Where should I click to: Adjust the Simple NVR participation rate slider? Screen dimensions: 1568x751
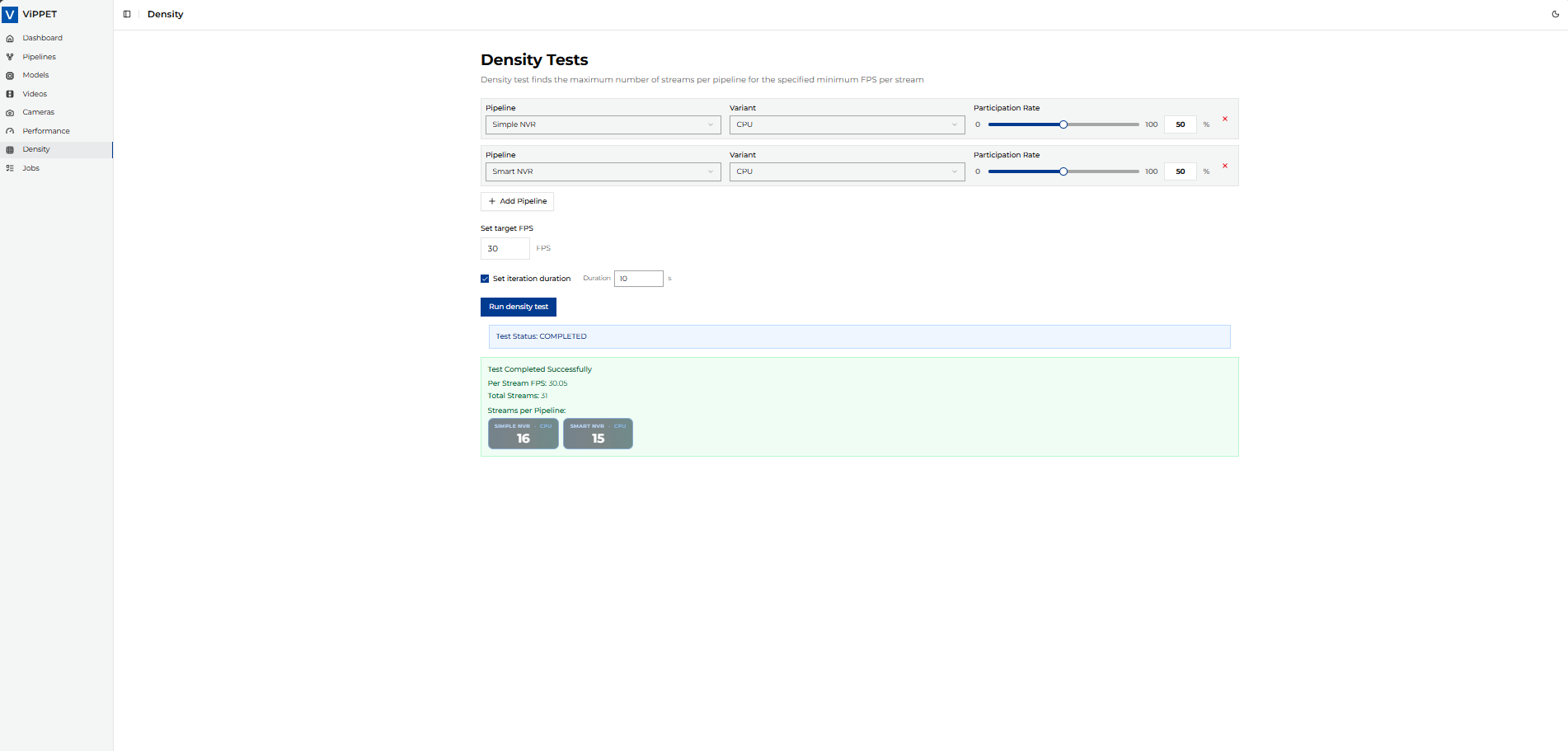1063,124
